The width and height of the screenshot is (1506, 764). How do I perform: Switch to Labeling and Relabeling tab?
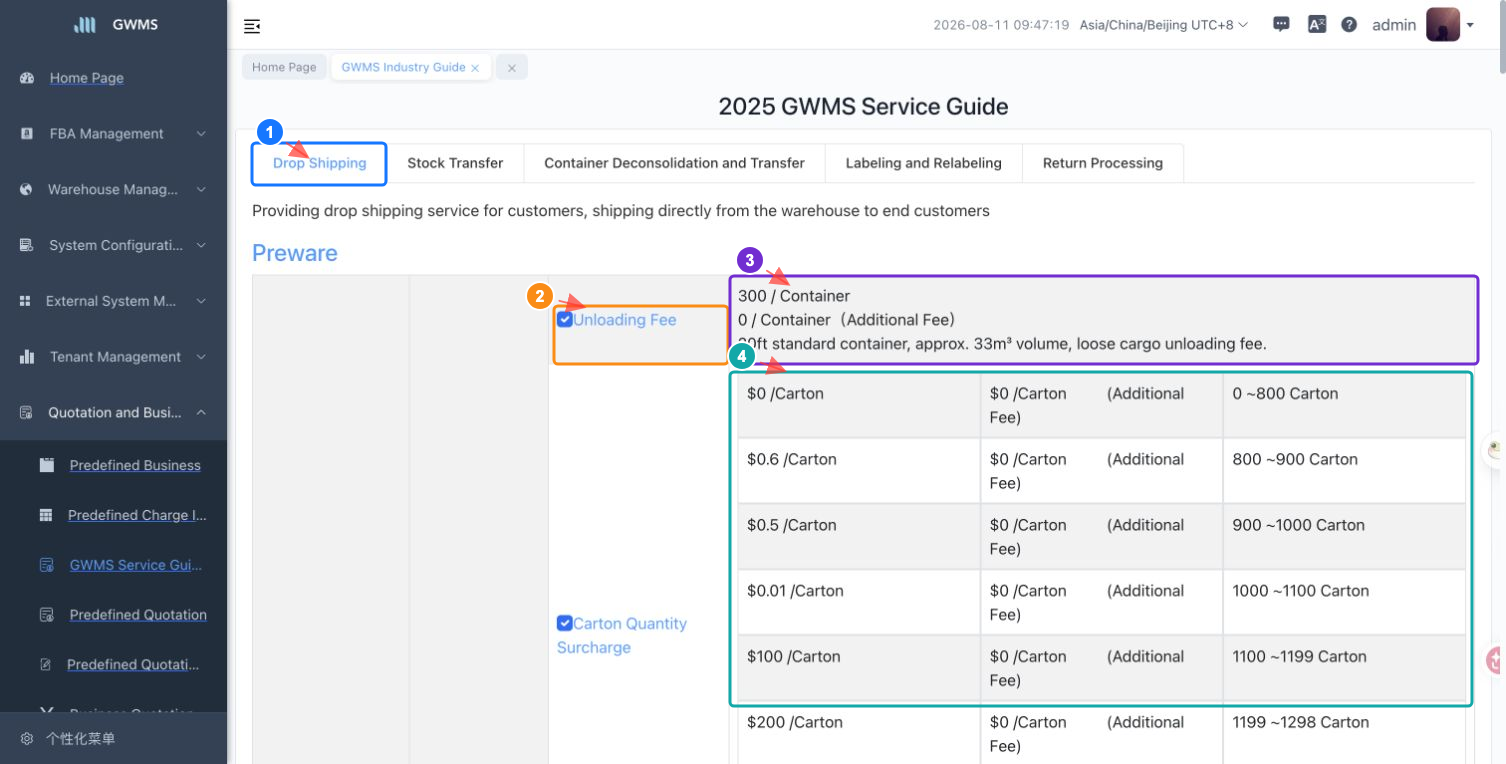(923, 163)
